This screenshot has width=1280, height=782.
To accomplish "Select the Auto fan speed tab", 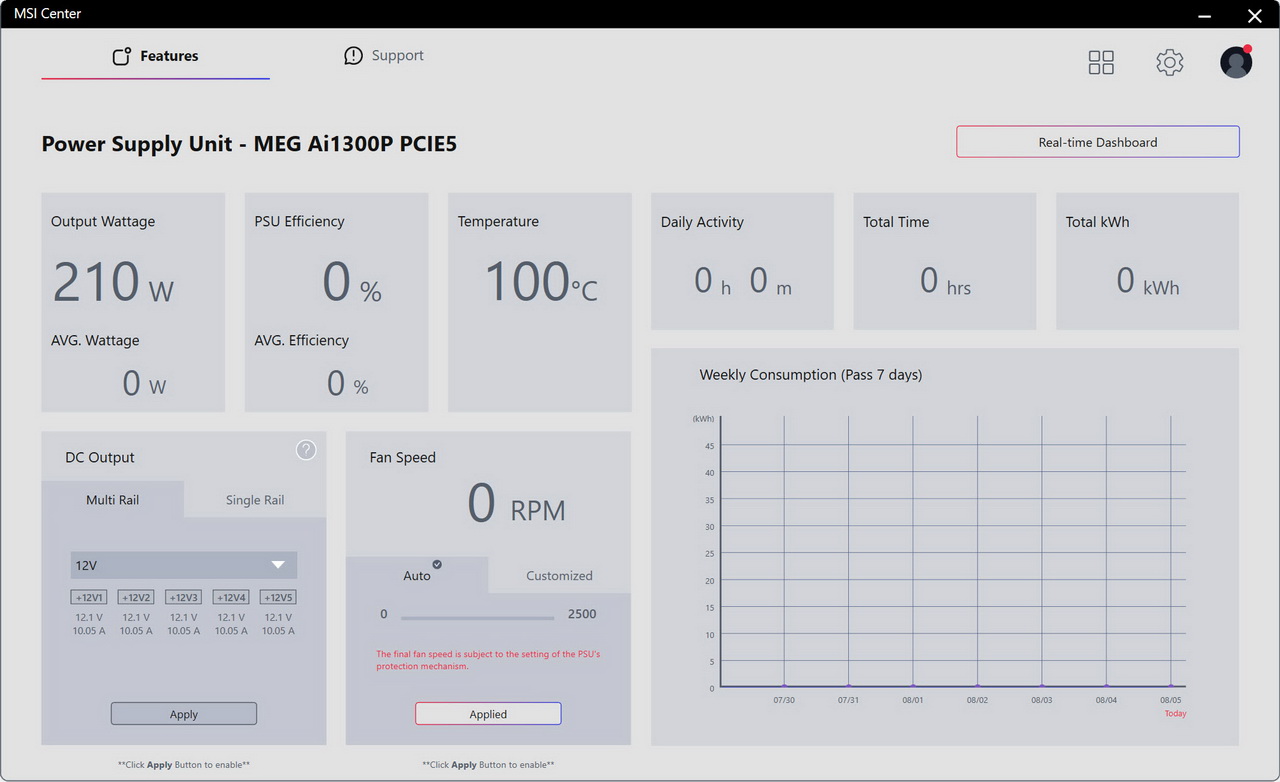I will (417, 575).
